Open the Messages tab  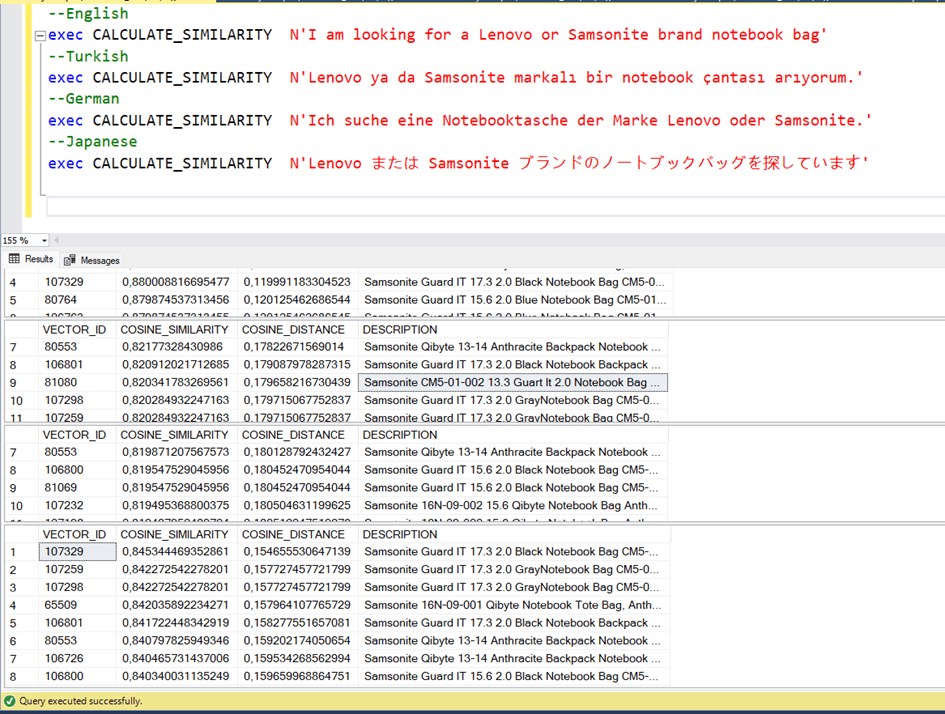point(99,260)
